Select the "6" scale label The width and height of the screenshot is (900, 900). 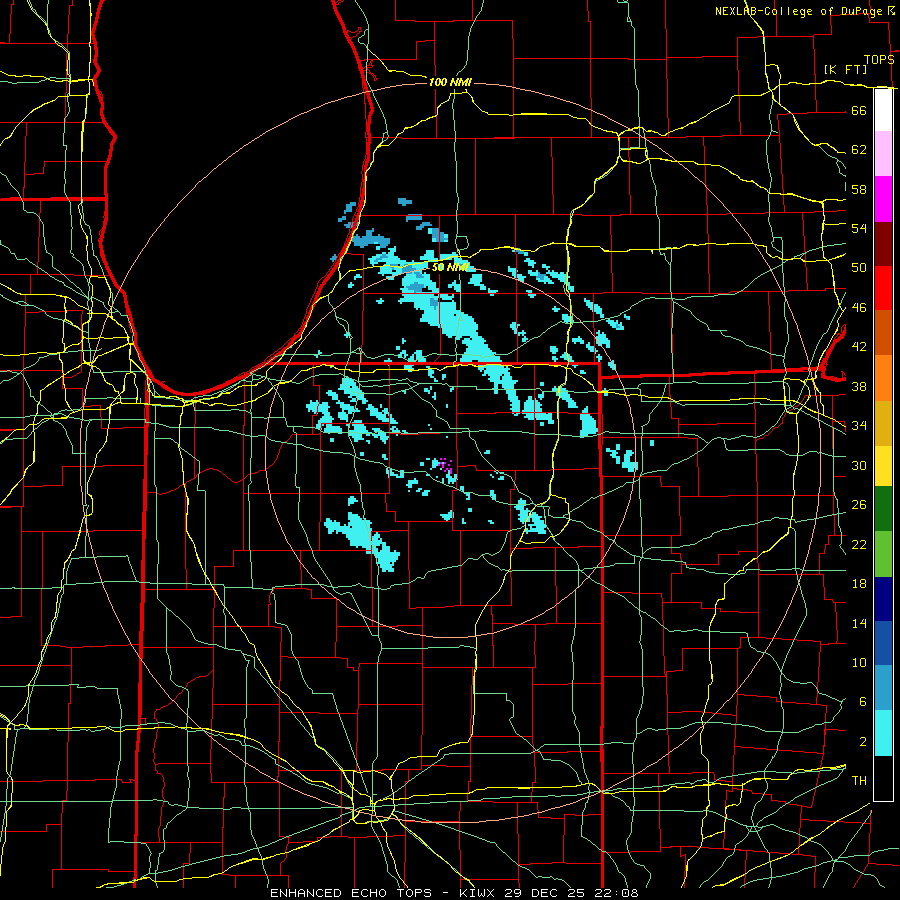tap(862, 701)
